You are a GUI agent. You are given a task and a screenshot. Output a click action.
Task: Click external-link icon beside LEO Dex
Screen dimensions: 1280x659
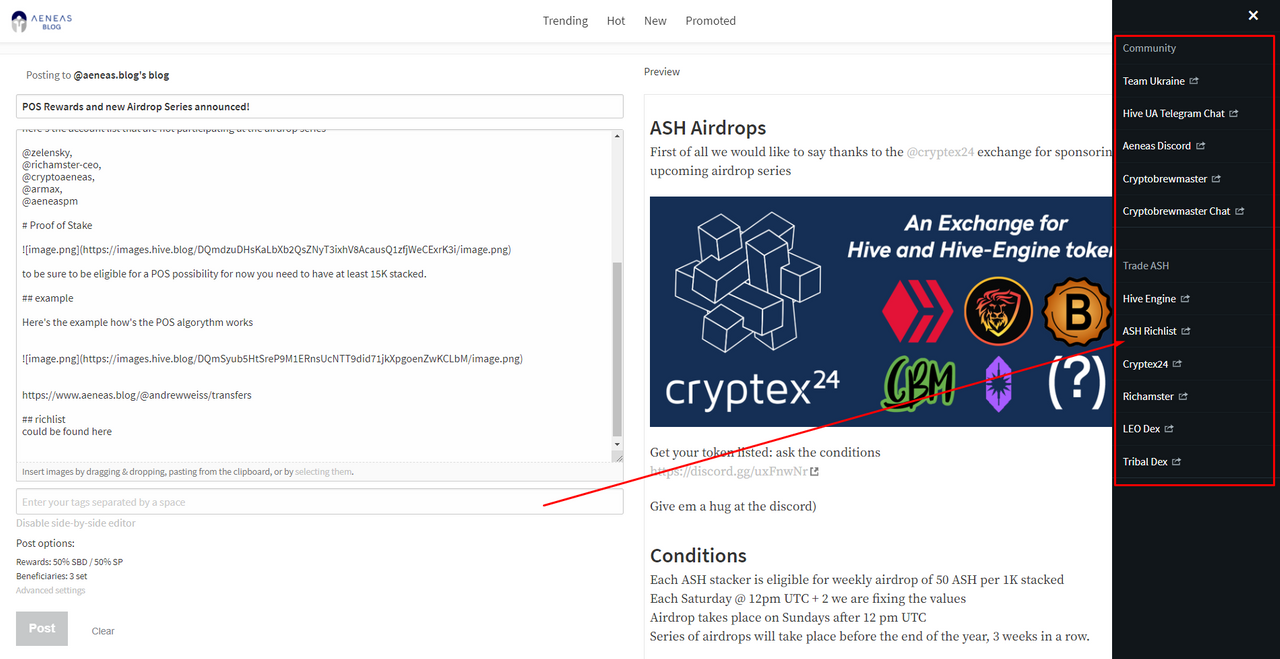pos(1169,429)
